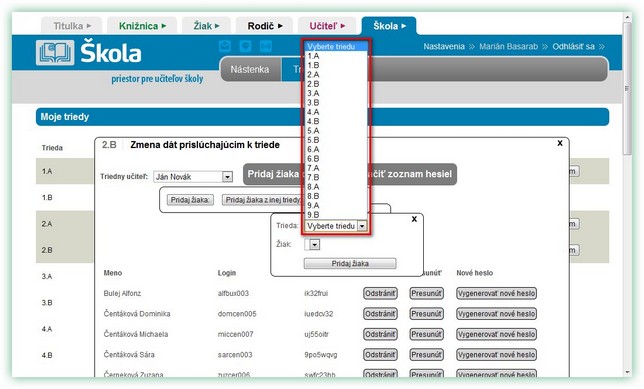Click Odstrániť for Bulej Alfonz
The width and height of the screenshot is (644, 389).
click(380, 293)
